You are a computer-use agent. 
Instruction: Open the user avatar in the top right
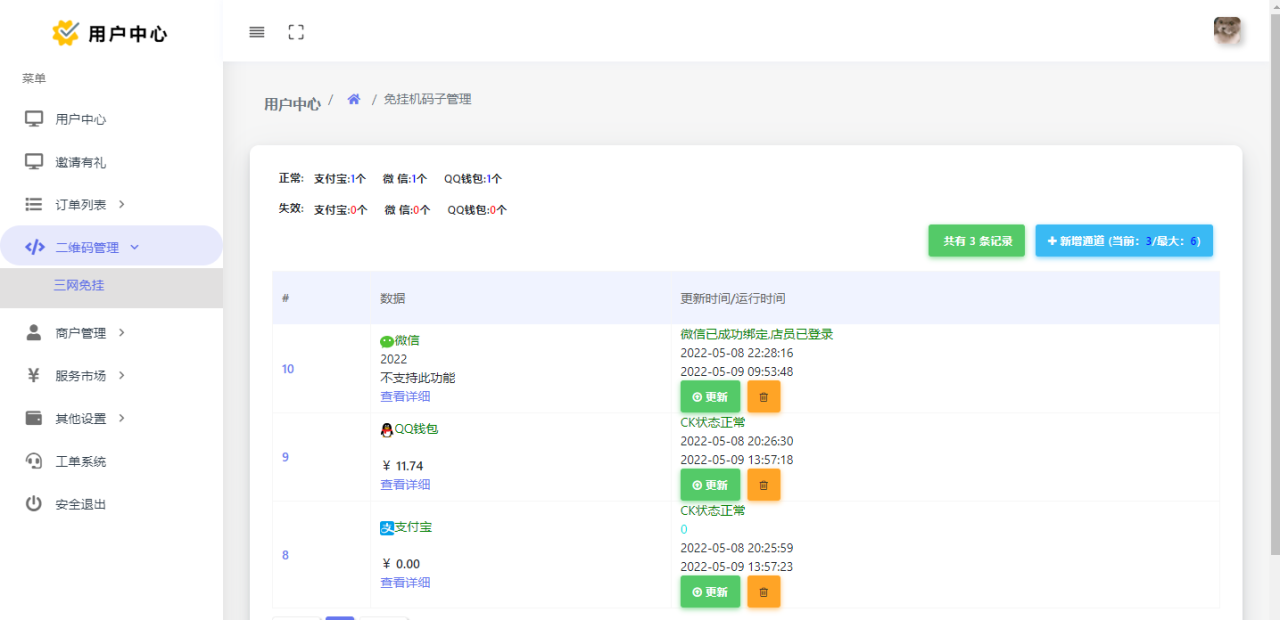[1227, 31]
